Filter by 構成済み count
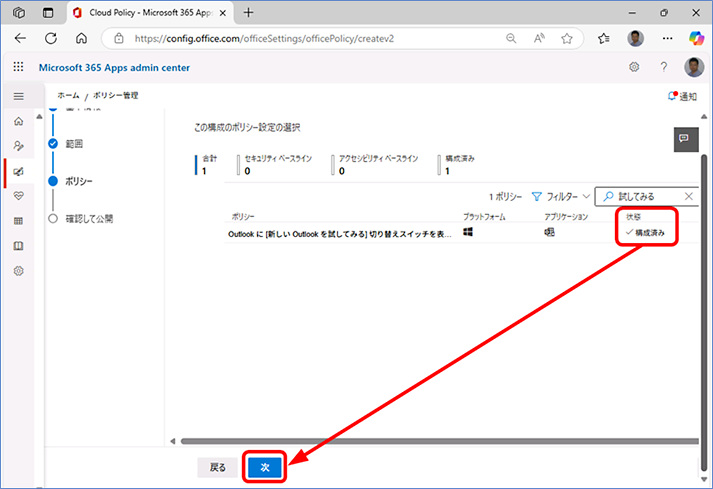This screenshot has height=489, width=713. pyautogui.click(x=457, y=165)
